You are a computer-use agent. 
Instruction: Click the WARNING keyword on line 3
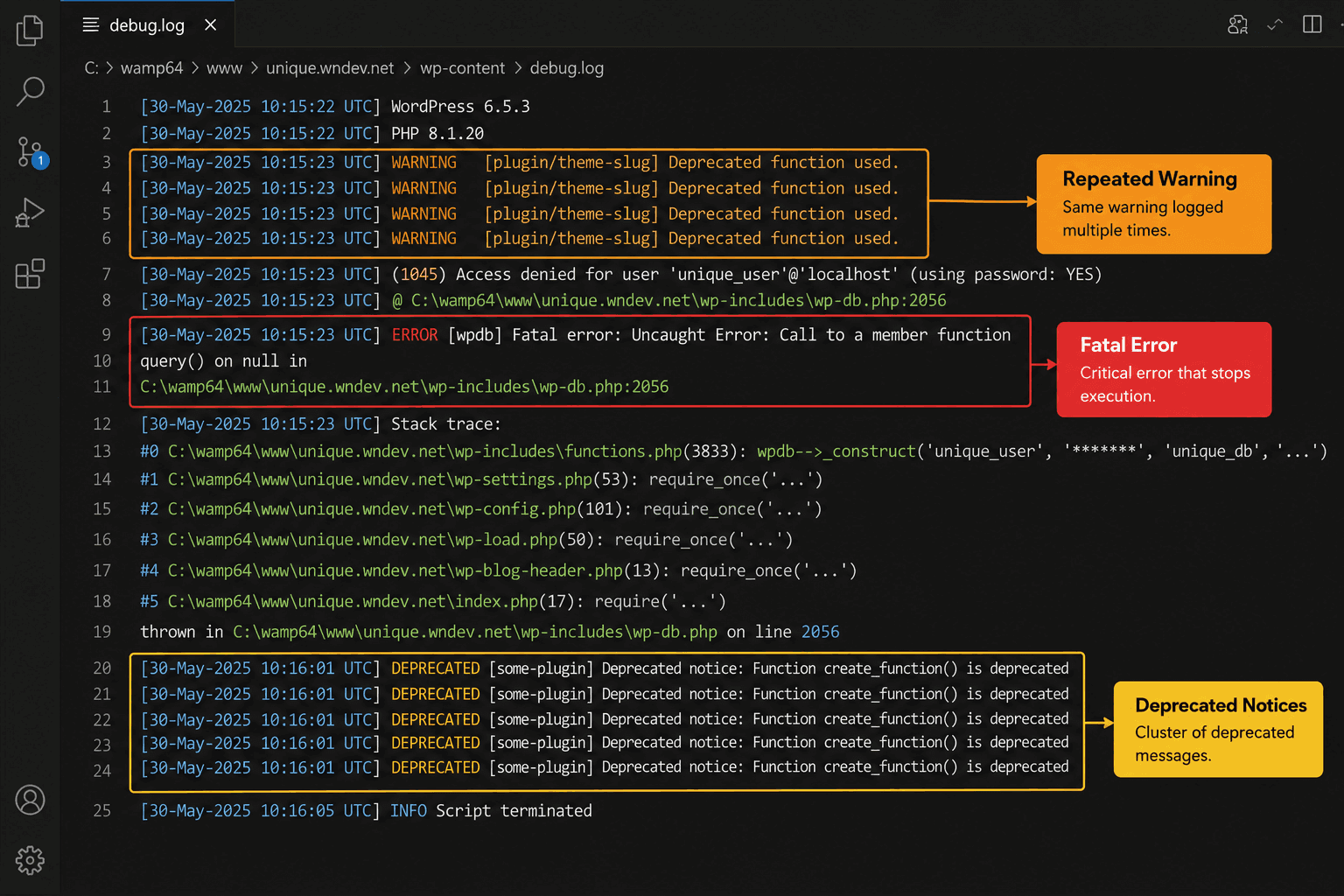[x=423, y=162]
